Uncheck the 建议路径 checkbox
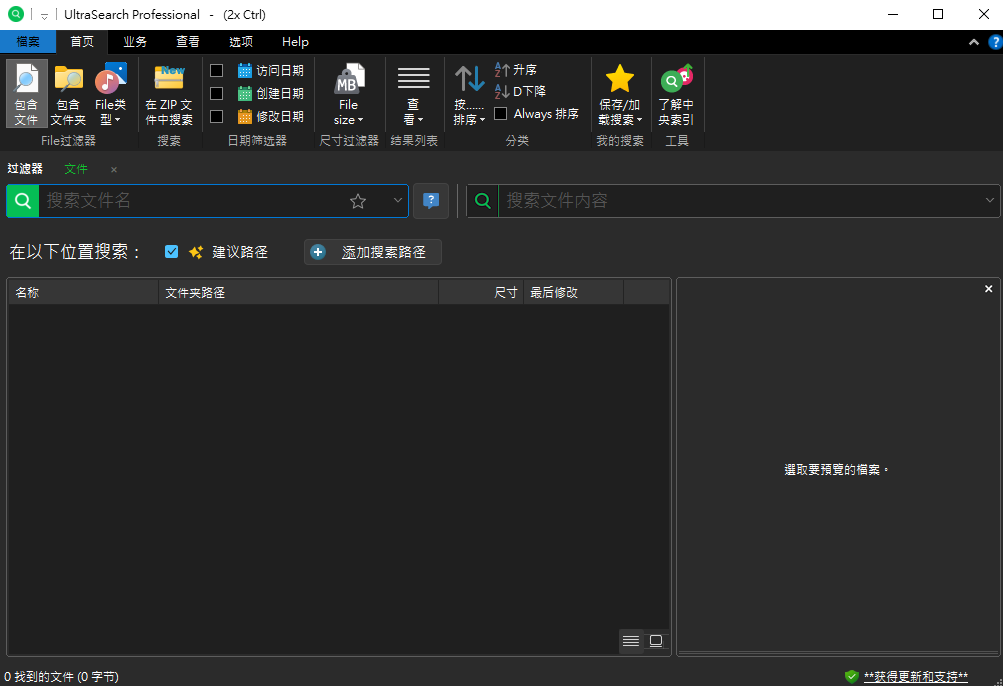Viewport: 1003px width, 686px height. pos(171,251)
